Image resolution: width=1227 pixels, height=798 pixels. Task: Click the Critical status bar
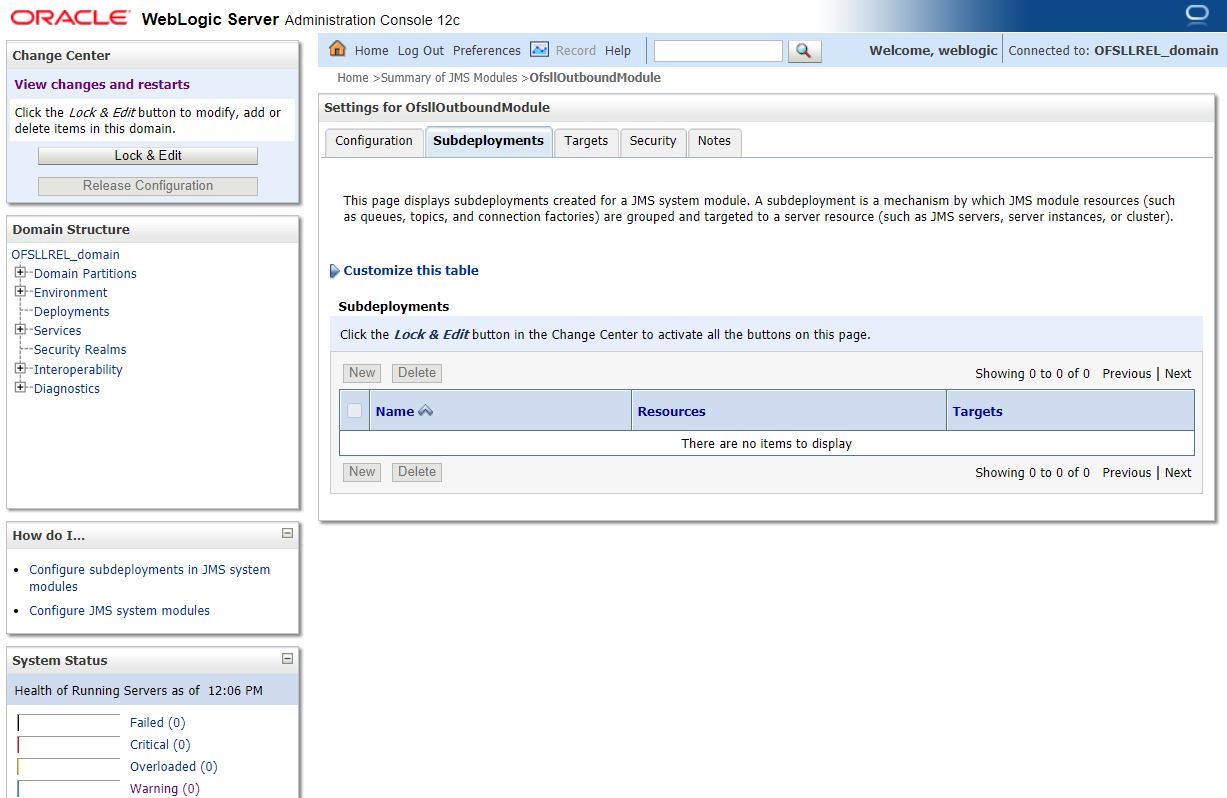(68, 745)
